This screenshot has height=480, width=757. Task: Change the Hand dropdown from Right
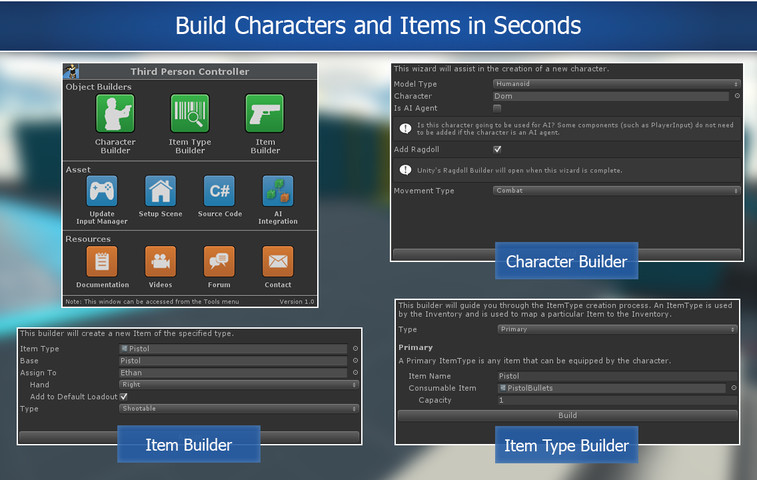238,384
